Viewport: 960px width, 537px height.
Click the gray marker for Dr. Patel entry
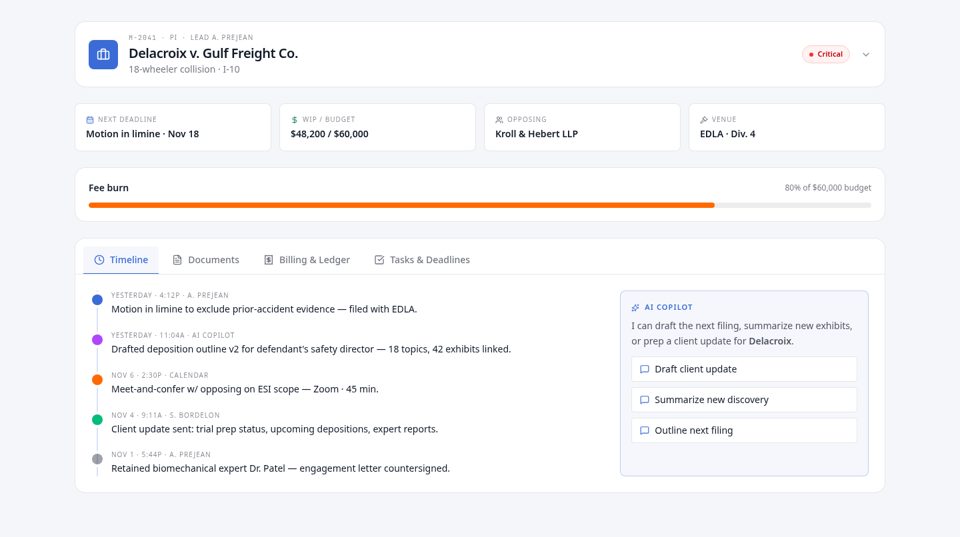(97, 459)
